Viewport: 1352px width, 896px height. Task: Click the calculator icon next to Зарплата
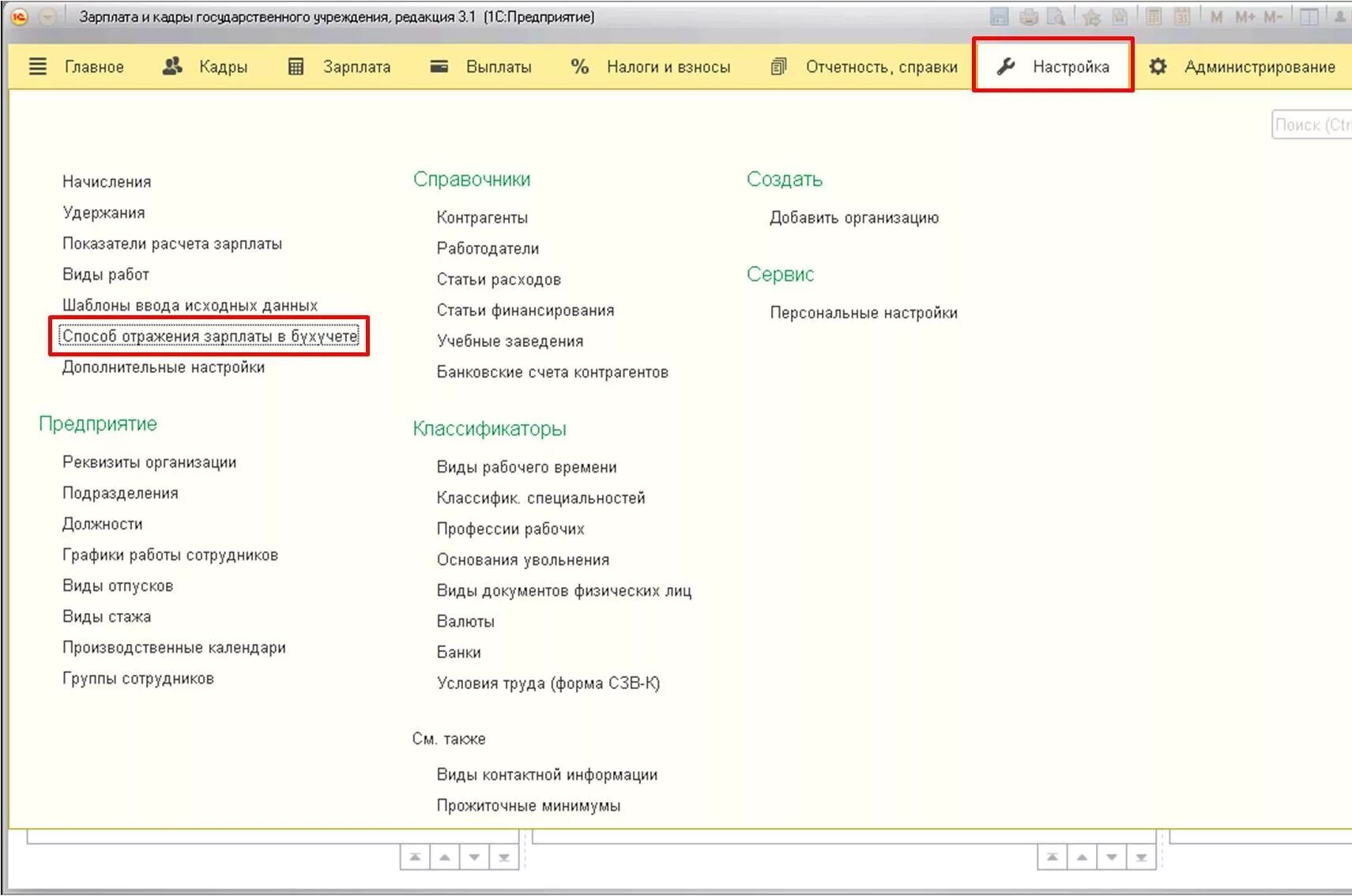(296, 66)
